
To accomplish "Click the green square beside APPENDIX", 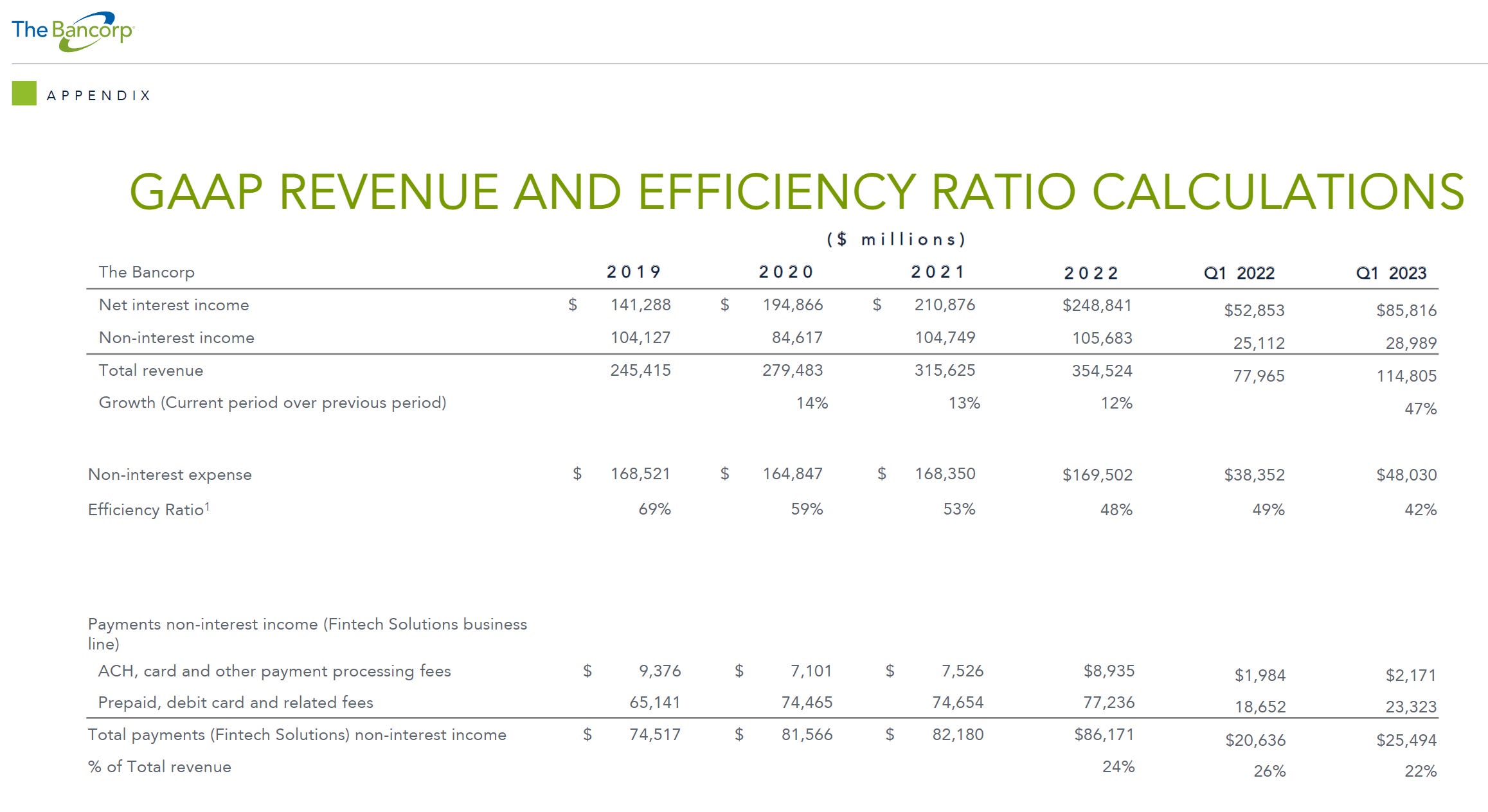I will (24, 93).
